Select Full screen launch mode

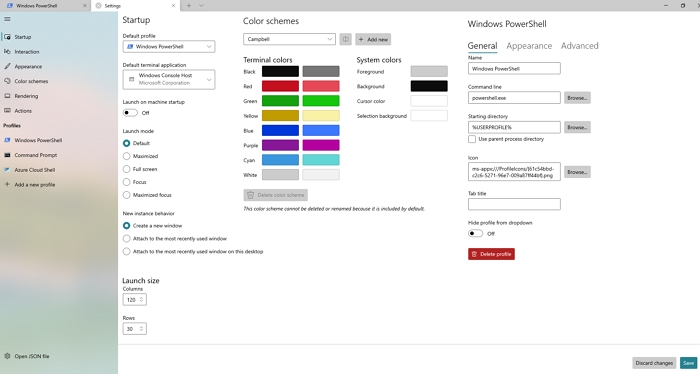(127, 169)
